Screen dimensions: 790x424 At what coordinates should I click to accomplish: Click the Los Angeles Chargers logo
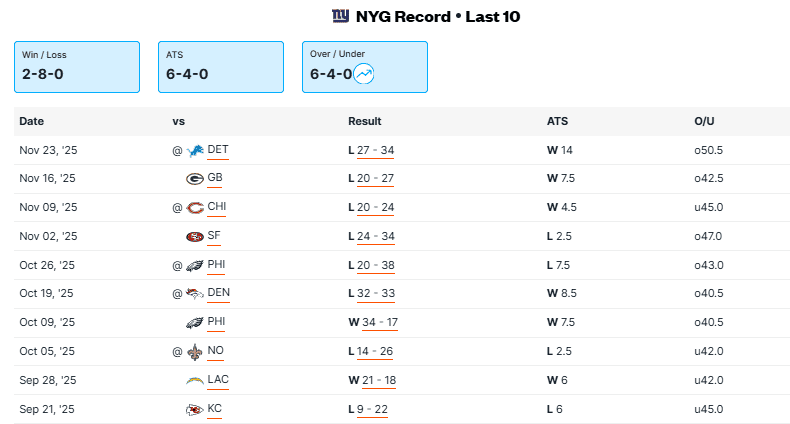(195, 381)
